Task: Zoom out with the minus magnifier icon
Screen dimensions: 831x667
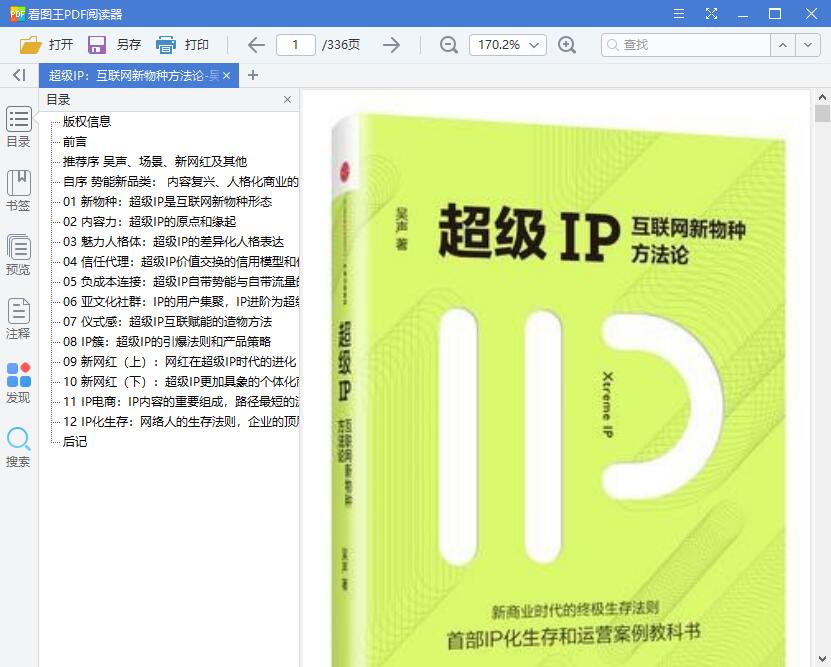Action: [x=448, y=45]
